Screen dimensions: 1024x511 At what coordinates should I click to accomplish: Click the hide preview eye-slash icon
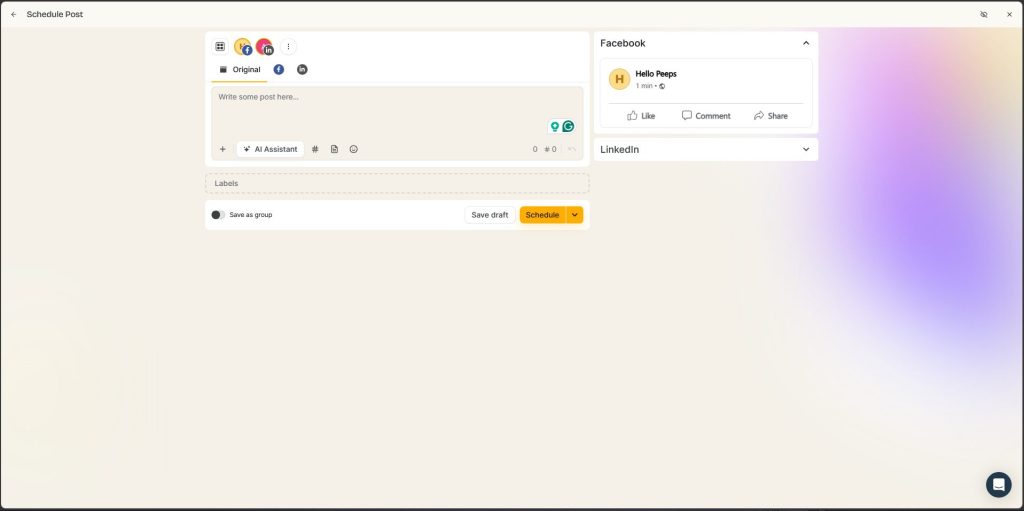coord(984,14)
